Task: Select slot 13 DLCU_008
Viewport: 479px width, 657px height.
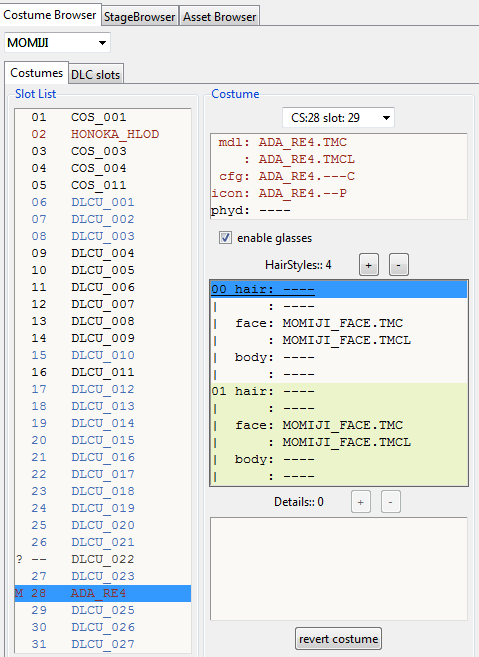Action: pos(103,321)
